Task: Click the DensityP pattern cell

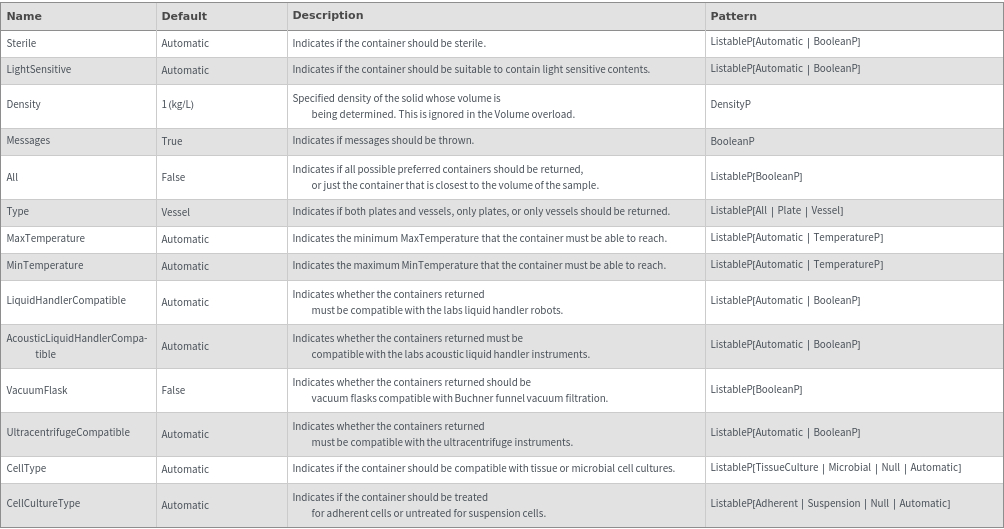Action: pyautogui.click(x=730, y=105)
